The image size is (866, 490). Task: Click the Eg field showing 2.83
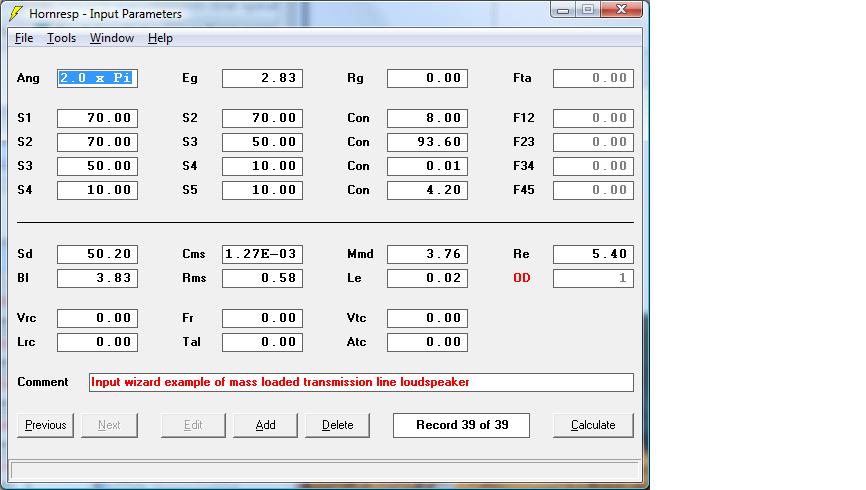point(262,78)
